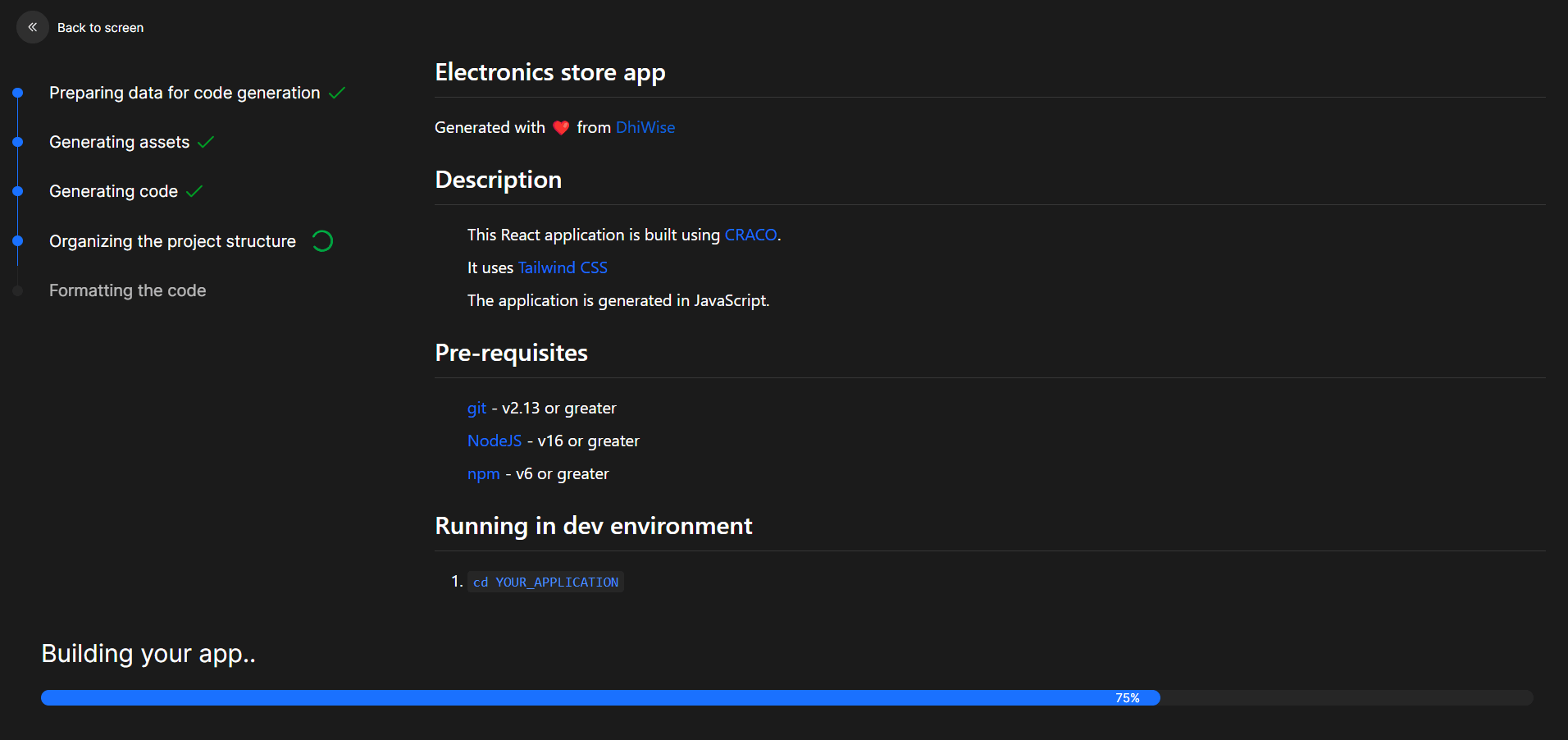
Task: Click the Back to screen chevron icon
Action: pos(33,27)
